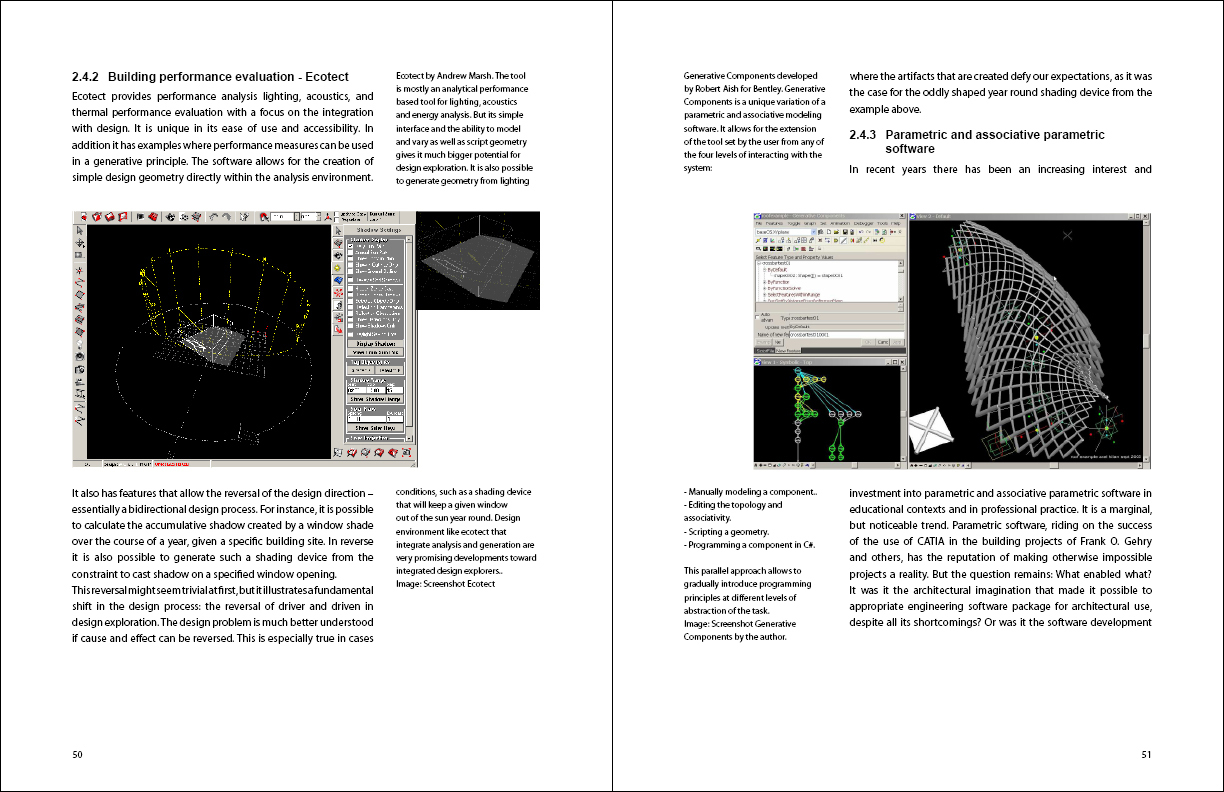Enable the Show Shadow Grid checkbox
This screenshot has width=1224, height=792.
[350, 326]
